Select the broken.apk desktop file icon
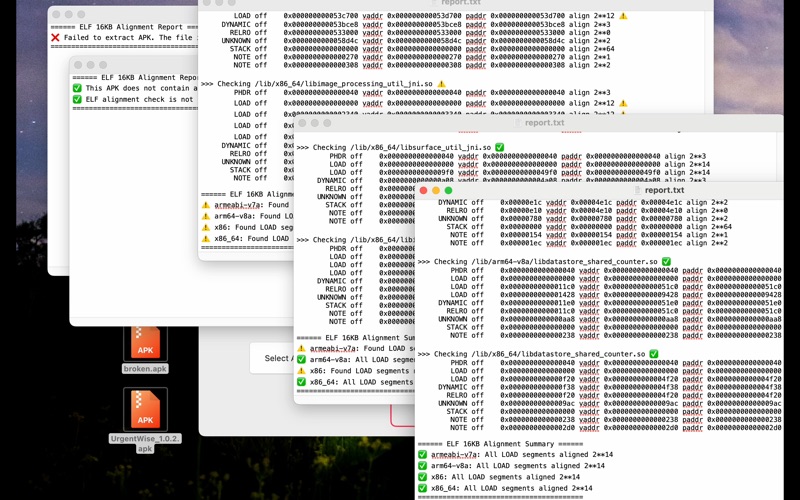Image resolution: width=800 pixels, height=500 pixels. coord(145,342)
